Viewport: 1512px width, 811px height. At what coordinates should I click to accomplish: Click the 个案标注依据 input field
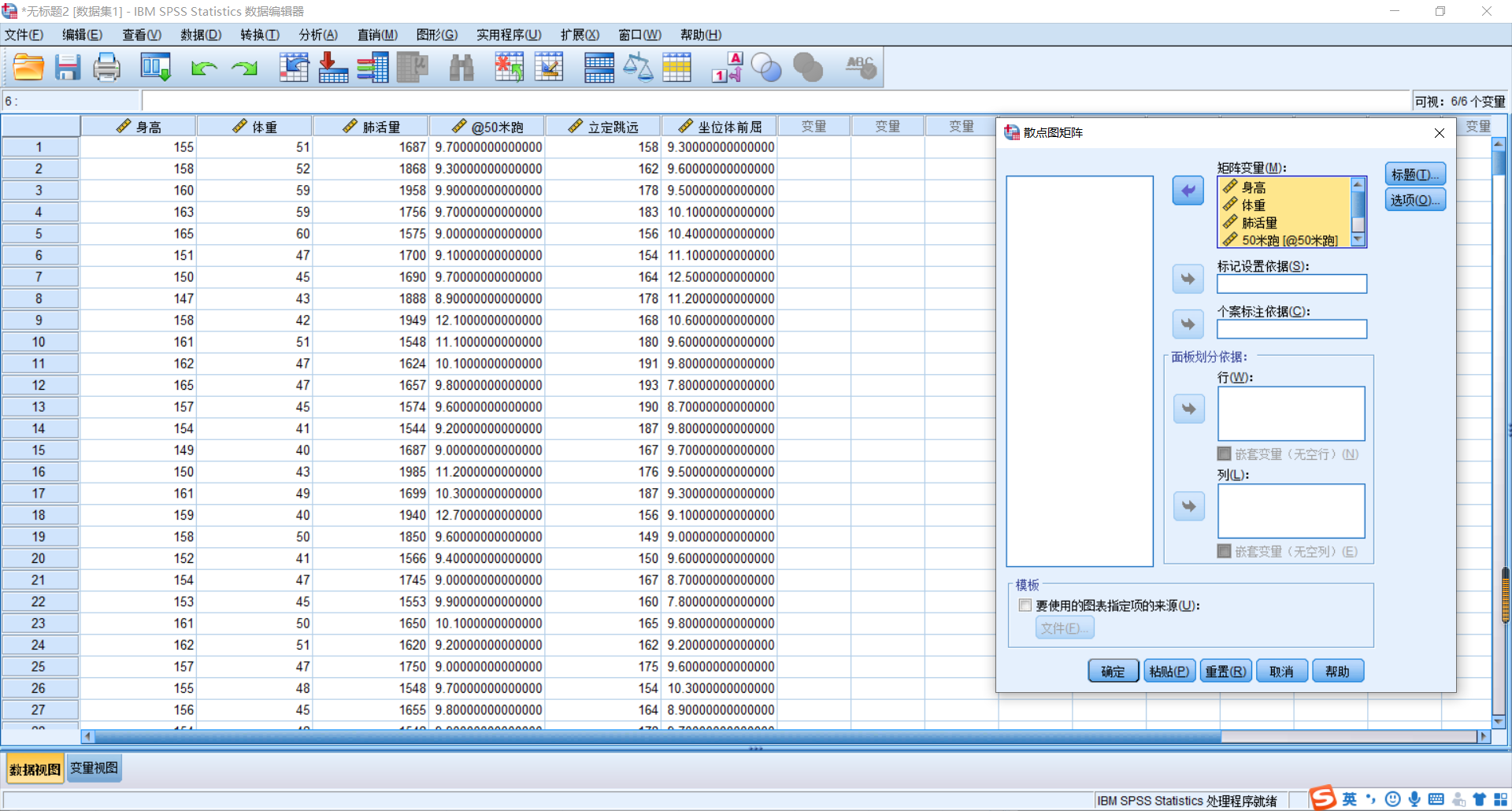(x=1292, y=329)
